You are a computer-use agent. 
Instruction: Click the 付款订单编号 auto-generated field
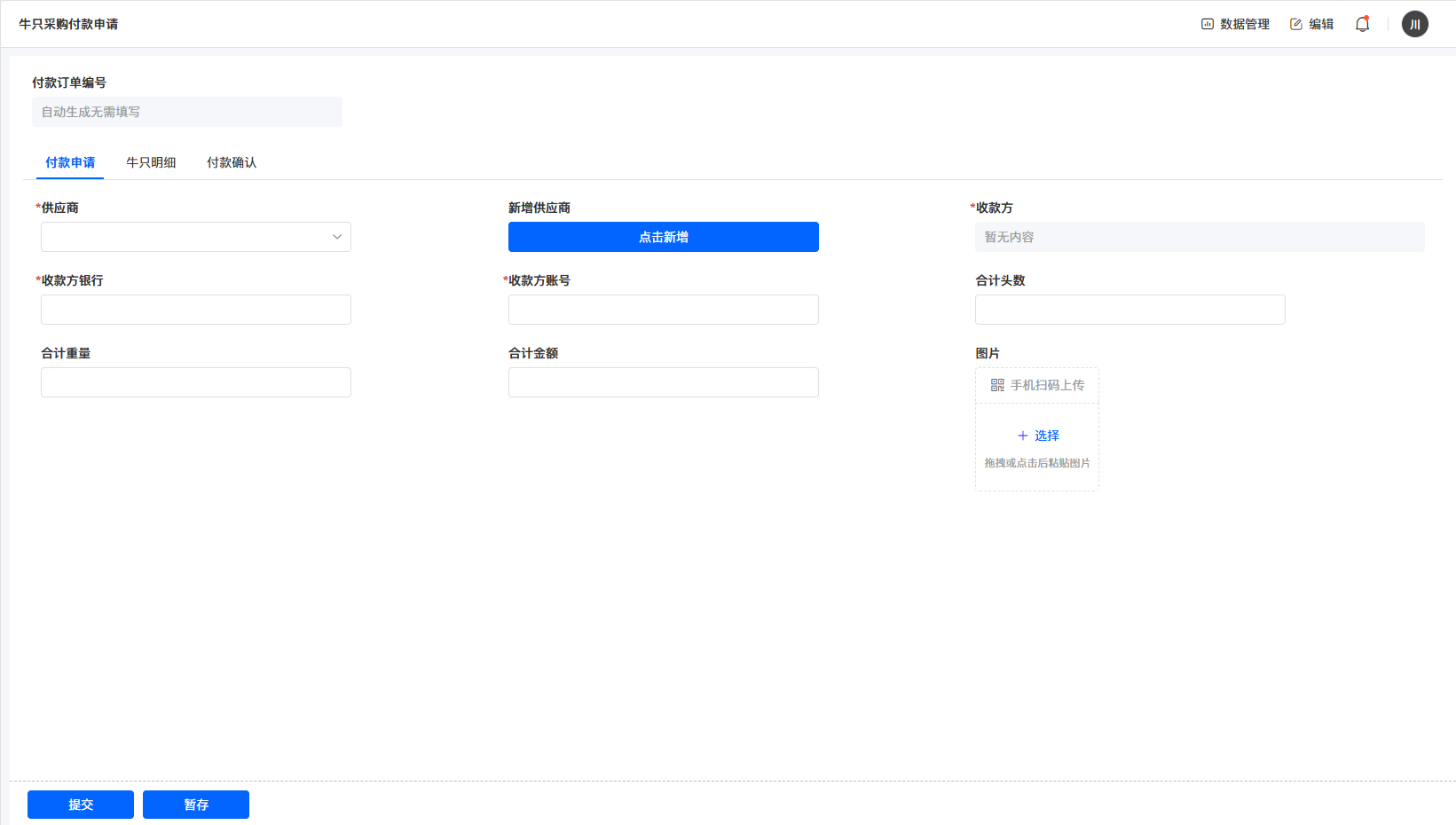pyautogui.click(x=187, y=112)
